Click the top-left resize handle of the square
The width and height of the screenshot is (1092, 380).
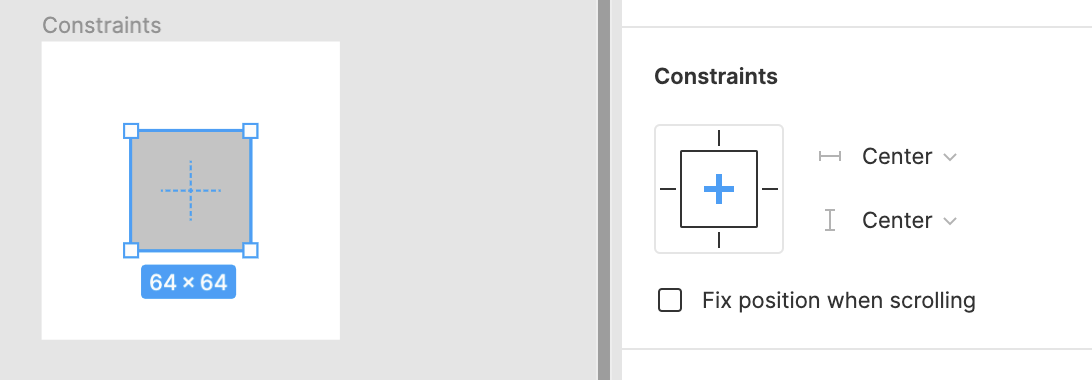[x=131, y=131]
